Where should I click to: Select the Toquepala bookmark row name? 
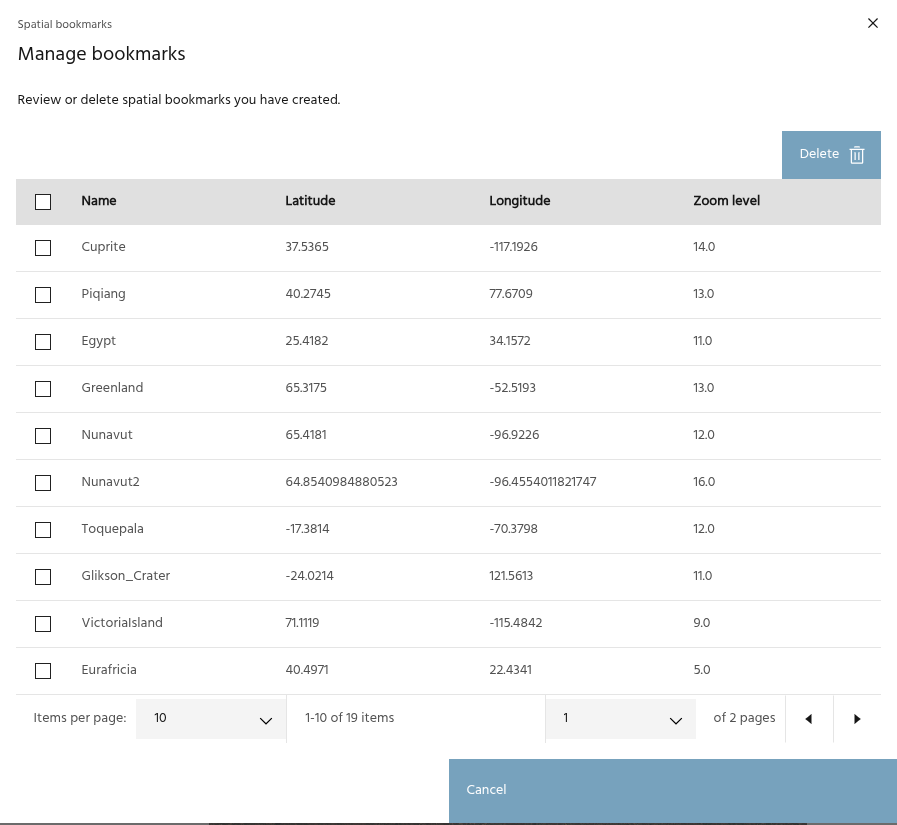(x=113, y=529)
